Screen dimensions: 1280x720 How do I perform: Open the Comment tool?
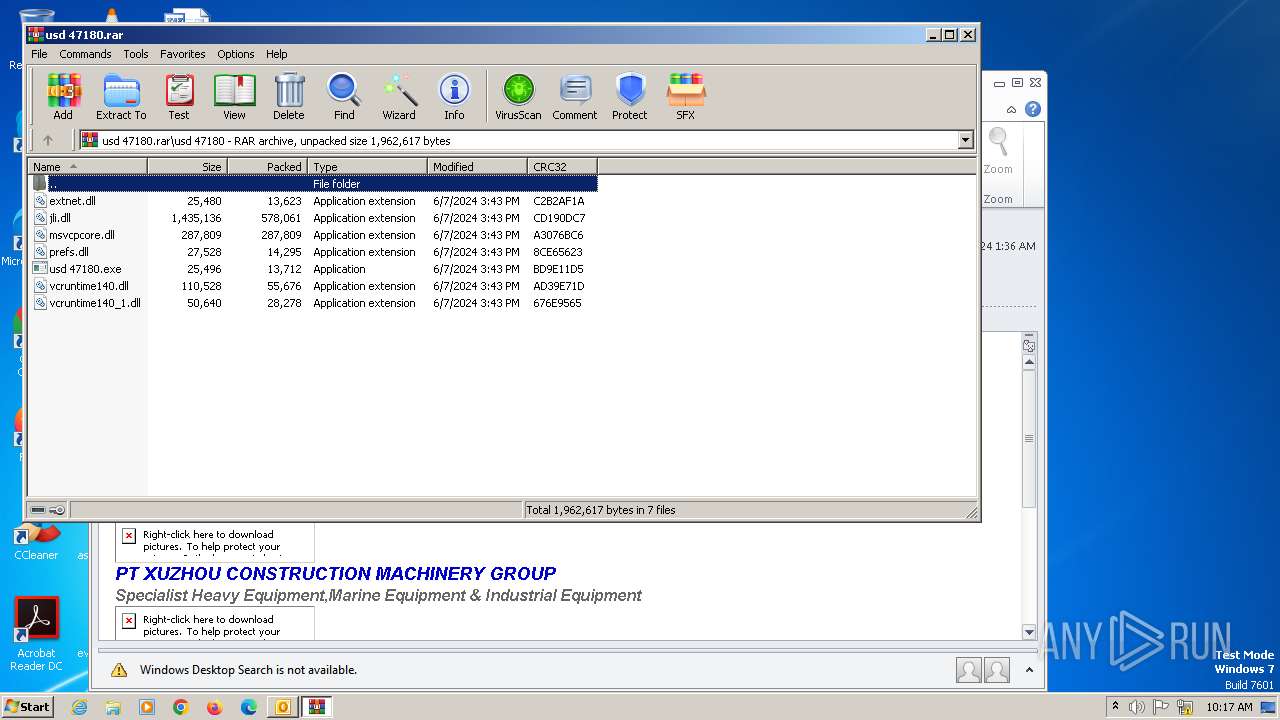pyautogui.click(x=575, y=97)
